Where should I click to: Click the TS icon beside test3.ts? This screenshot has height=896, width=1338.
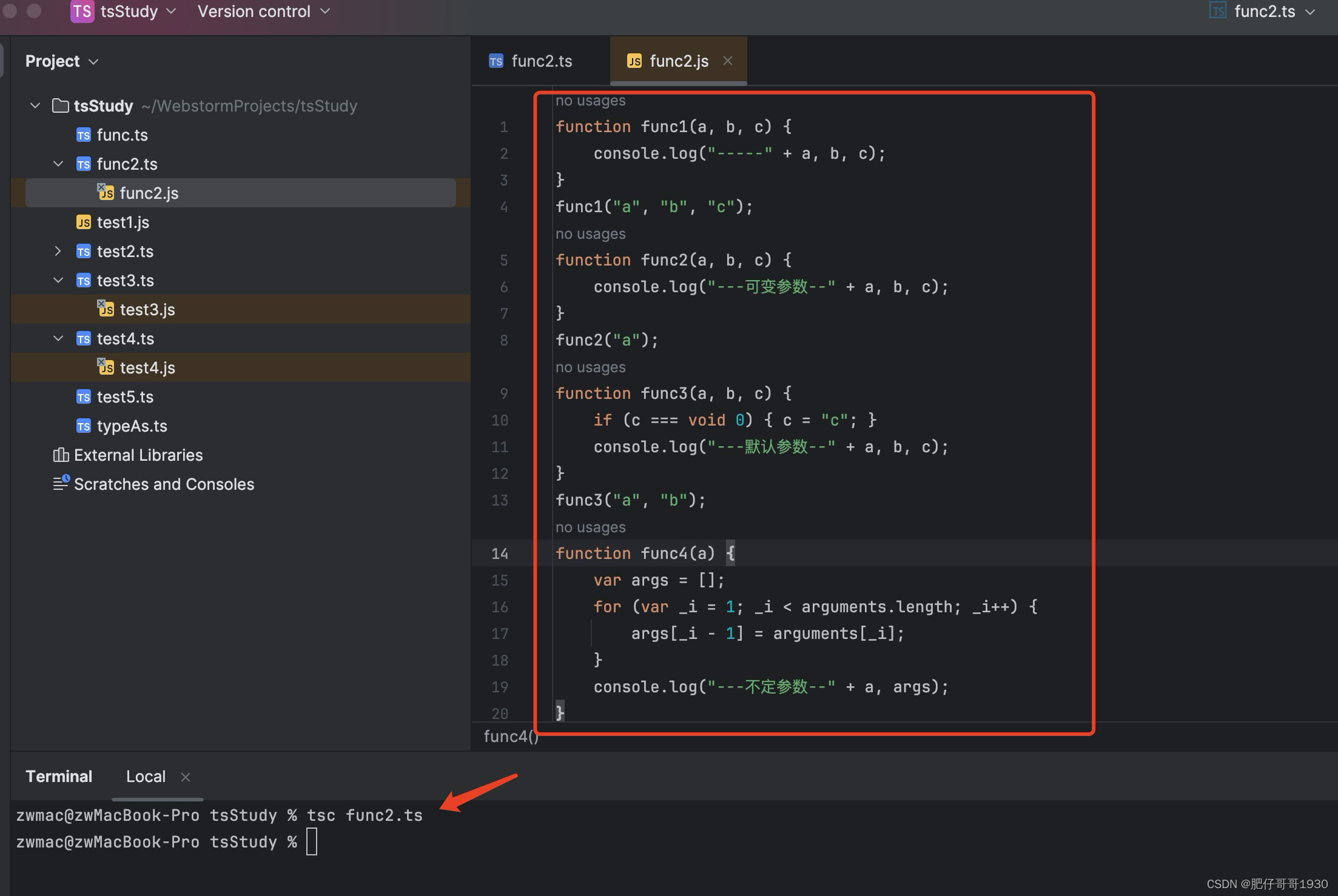point(84,281)
